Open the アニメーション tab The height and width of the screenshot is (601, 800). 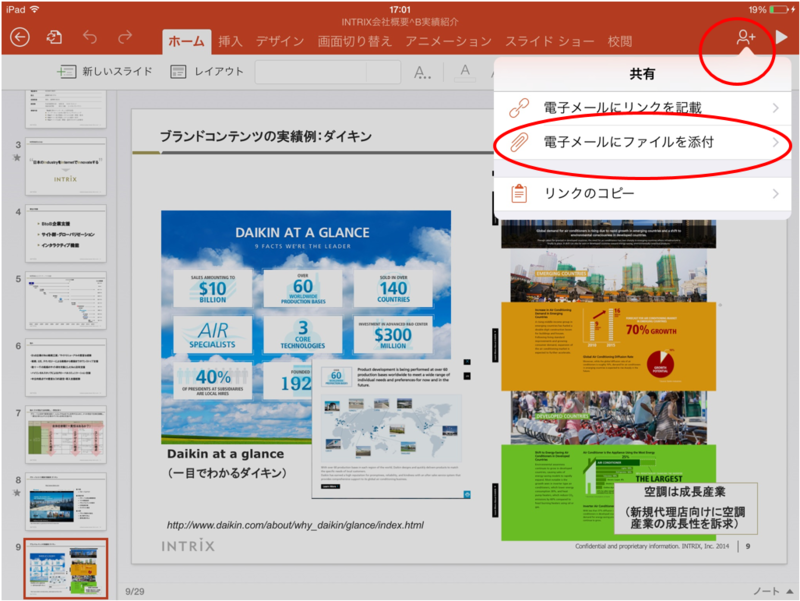(448, 41)
